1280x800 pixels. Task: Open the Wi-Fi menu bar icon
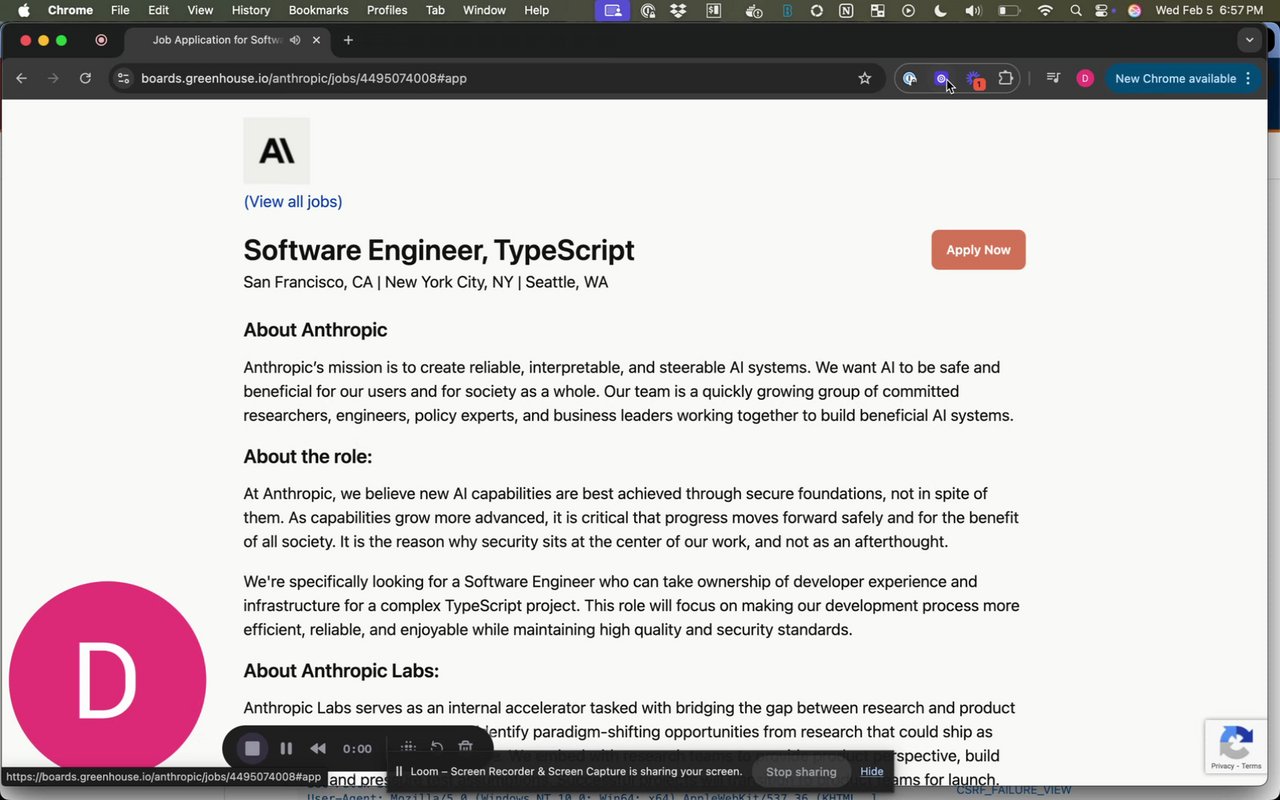click(x=1045, y=10)
